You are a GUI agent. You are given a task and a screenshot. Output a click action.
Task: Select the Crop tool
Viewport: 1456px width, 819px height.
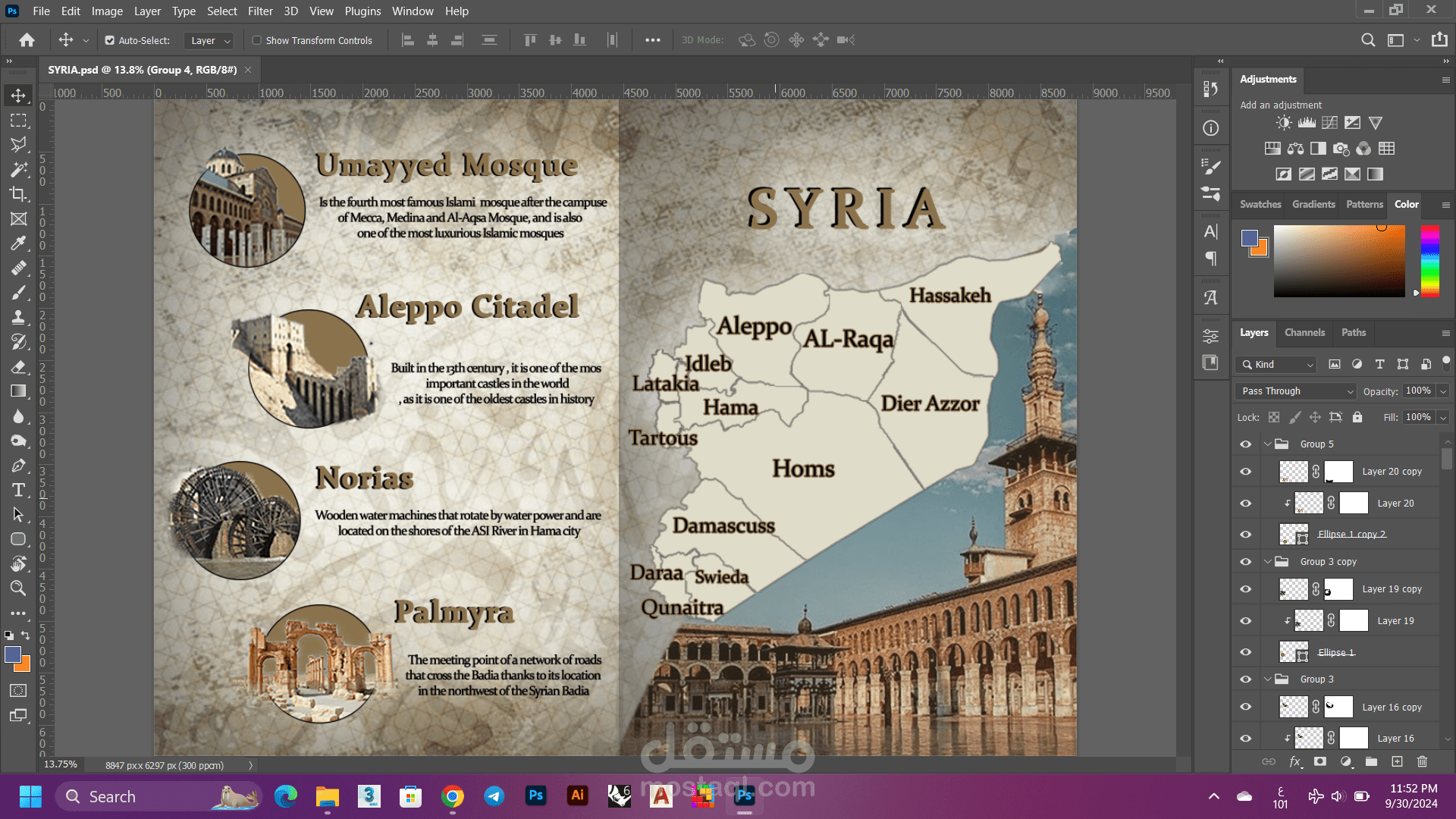coord(18,194)
